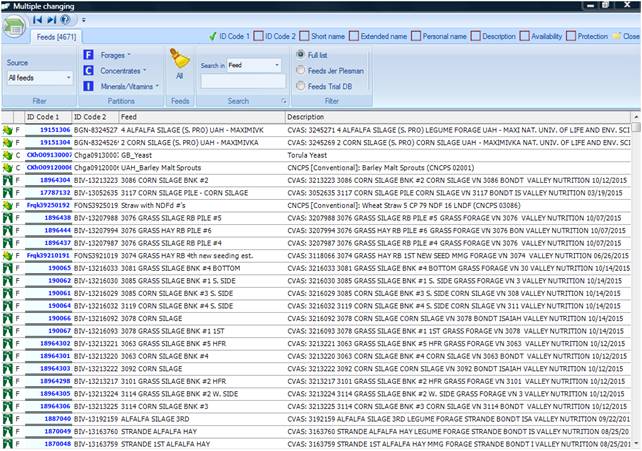Viewport: 642px width, 451px height.
Task: Sort by ID Code 2 column header
Action: (95, 117)
